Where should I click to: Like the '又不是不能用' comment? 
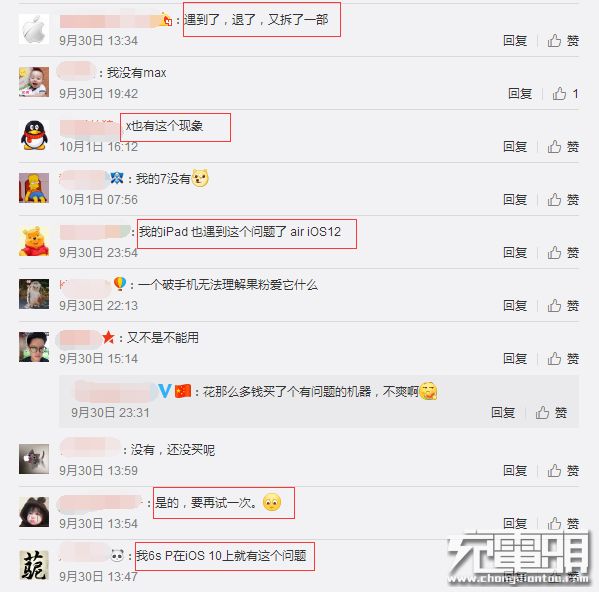563,359
